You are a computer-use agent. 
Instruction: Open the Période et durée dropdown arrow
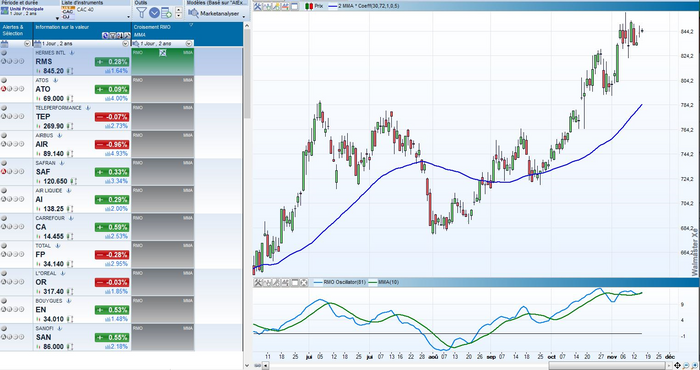[57, 18]
